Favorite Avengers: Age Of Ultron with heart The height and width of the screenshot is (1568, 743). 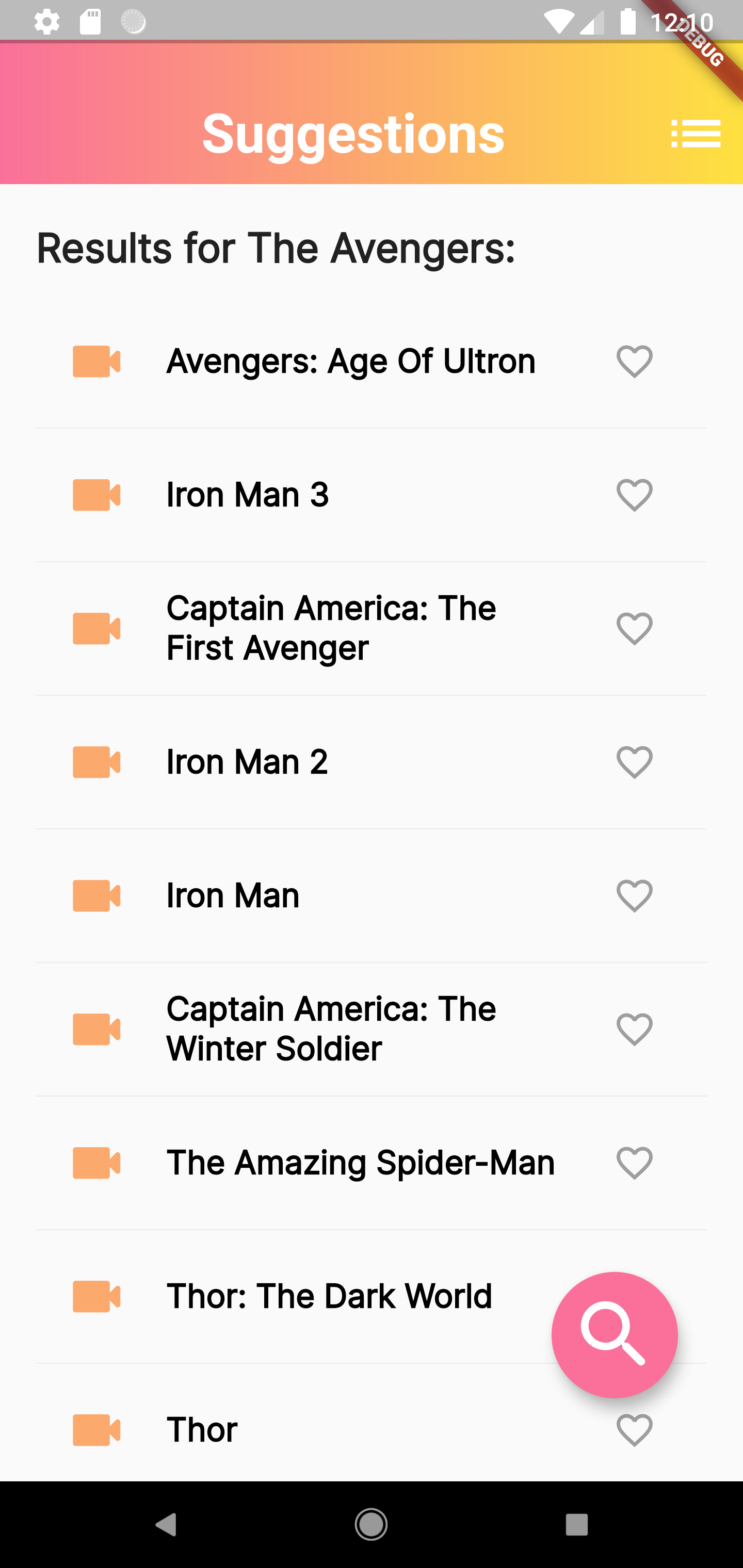point(634,362)
